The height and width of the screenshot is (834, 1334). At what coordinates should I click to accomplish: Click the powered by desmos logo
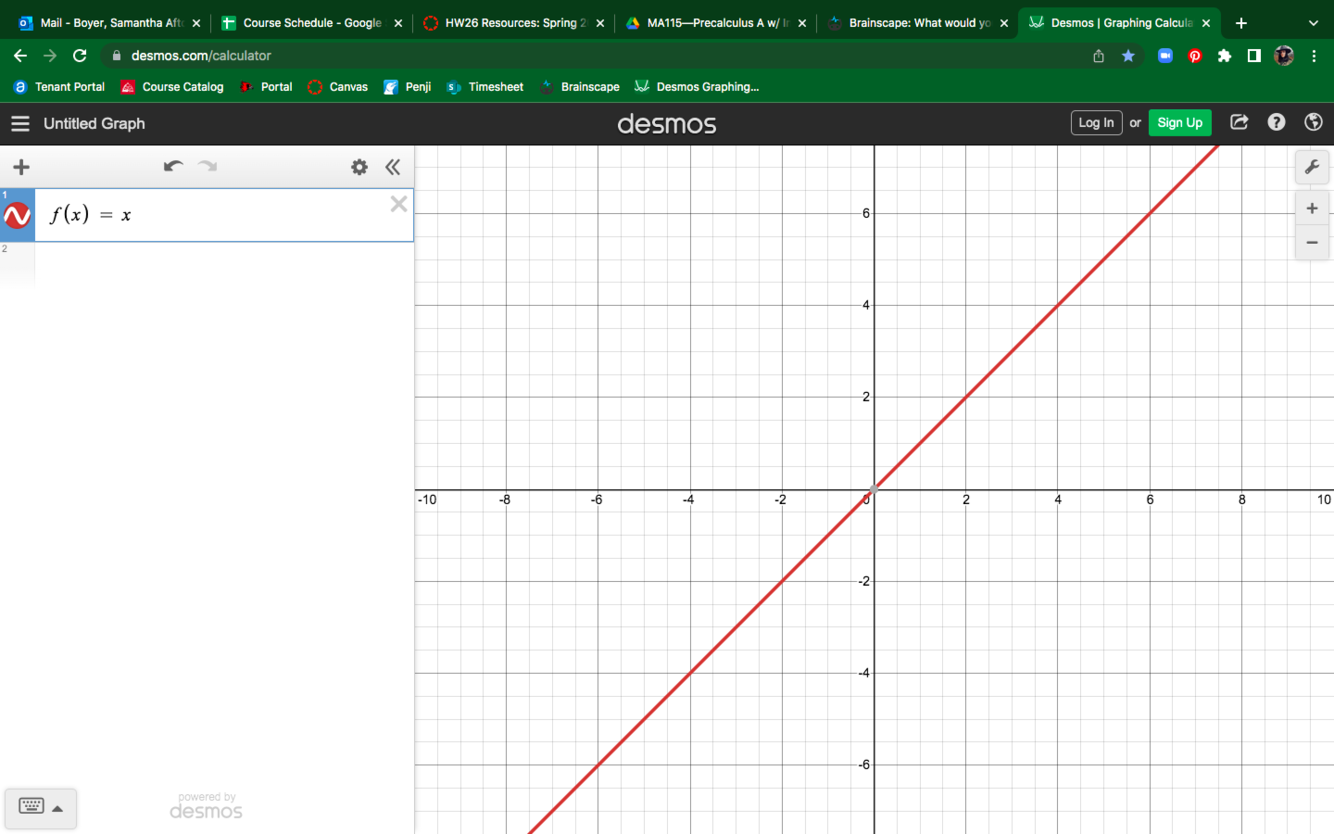coord(206,806)
